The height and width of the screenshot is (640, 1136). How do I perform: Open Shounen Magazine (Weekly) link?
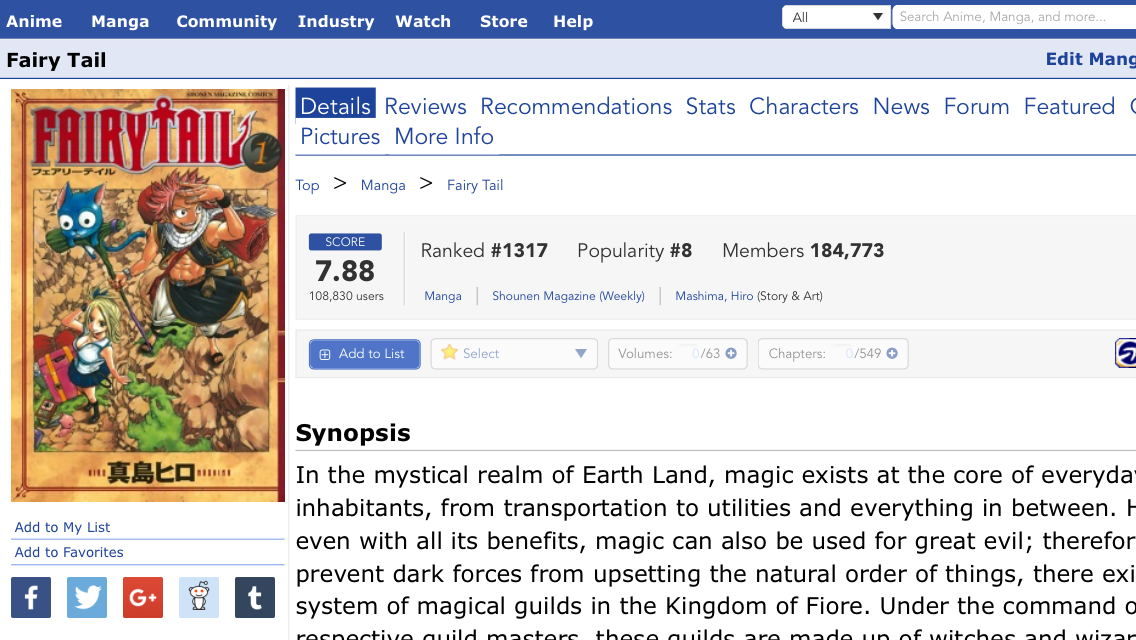[x=568, y=296]
